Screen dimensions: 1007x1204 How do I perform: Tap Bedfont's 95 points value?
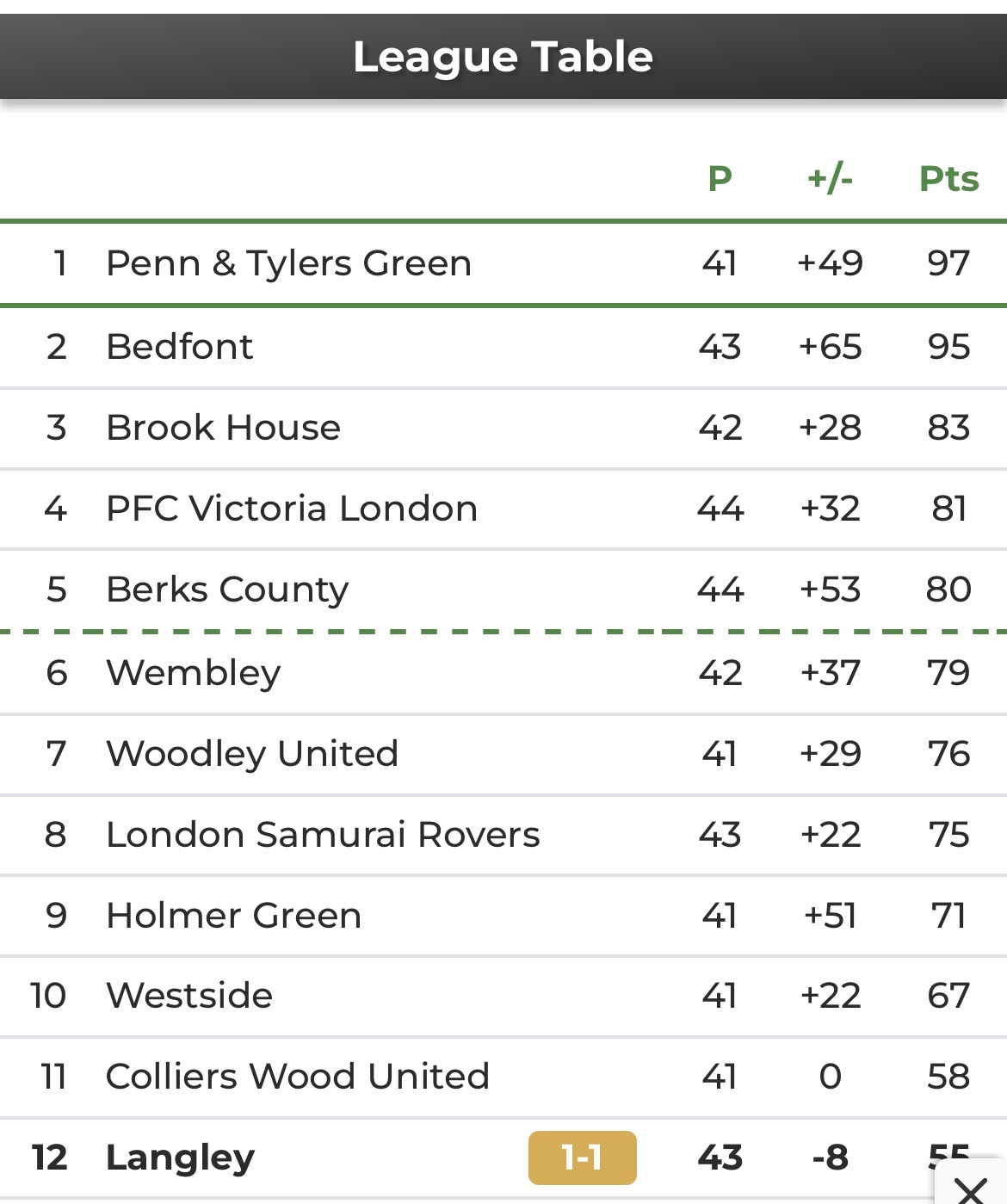click(948, 347)
